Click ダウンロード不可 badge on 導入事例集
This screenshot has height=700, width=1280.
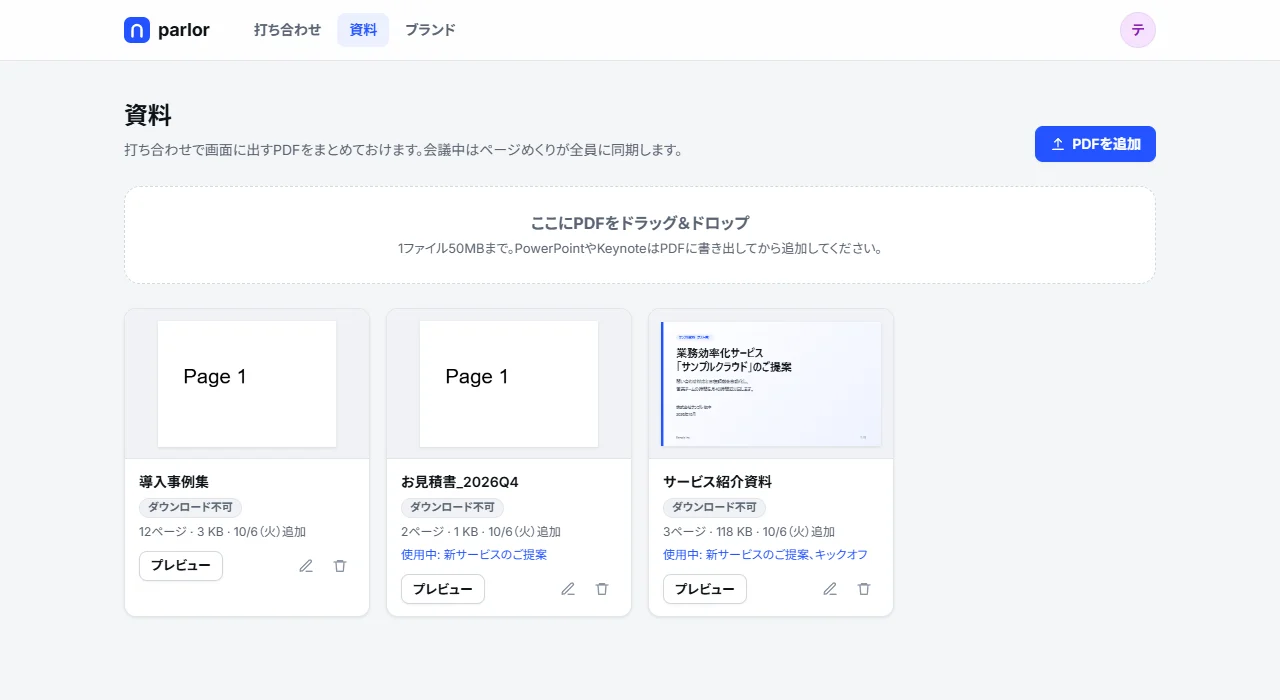tap(190, 508)
